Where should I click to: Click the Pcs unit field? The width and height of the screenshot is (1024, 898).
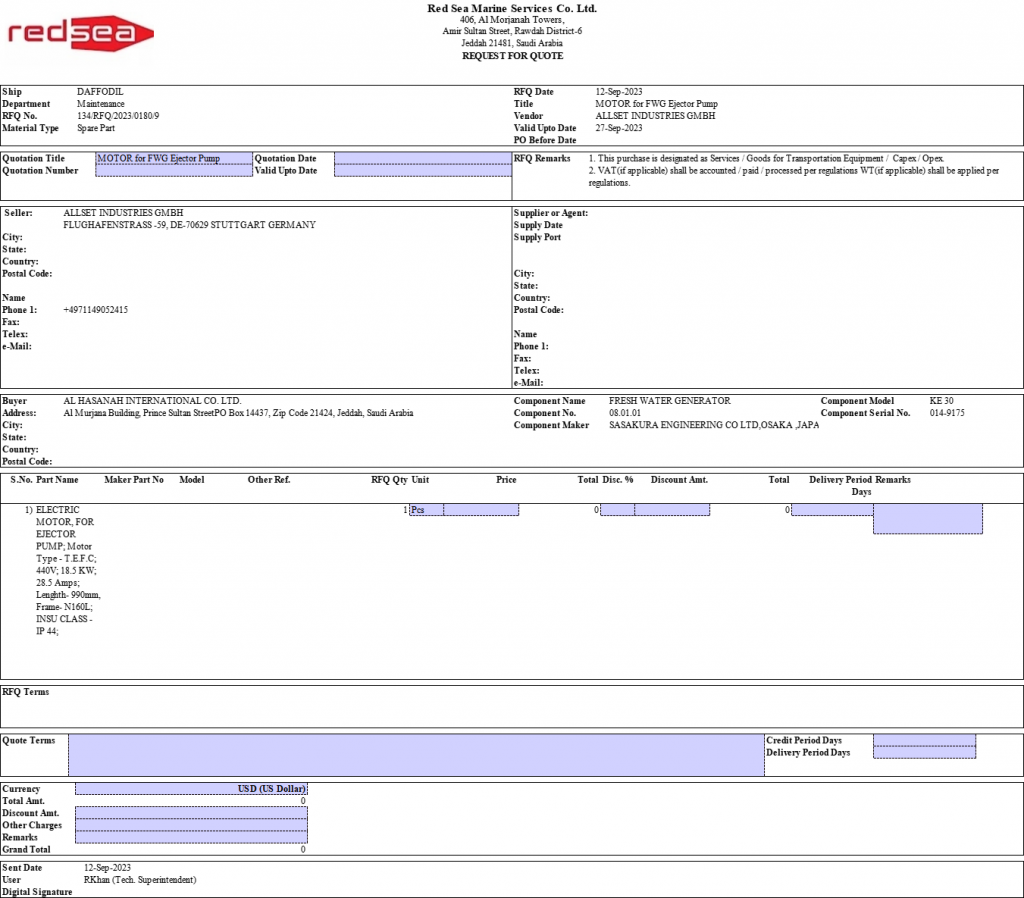point(426,510)
